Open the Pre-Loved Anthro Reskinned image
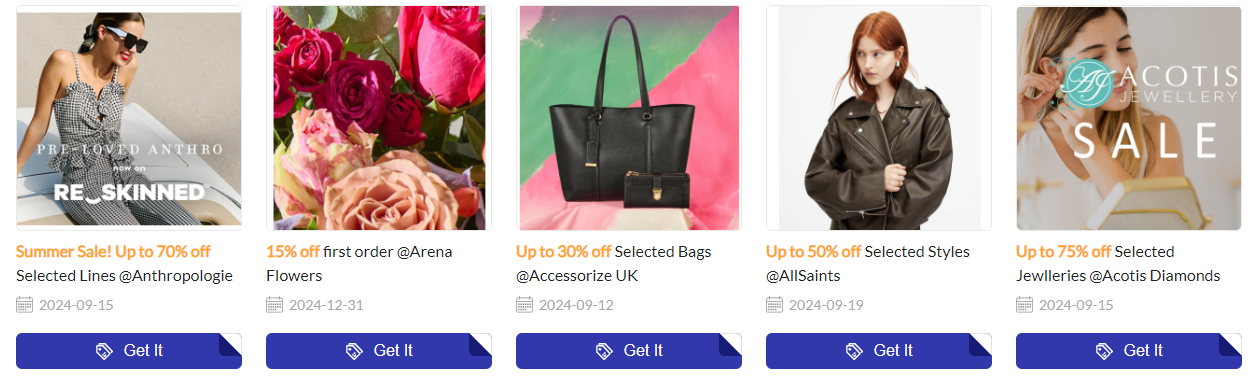 point(129,118)
